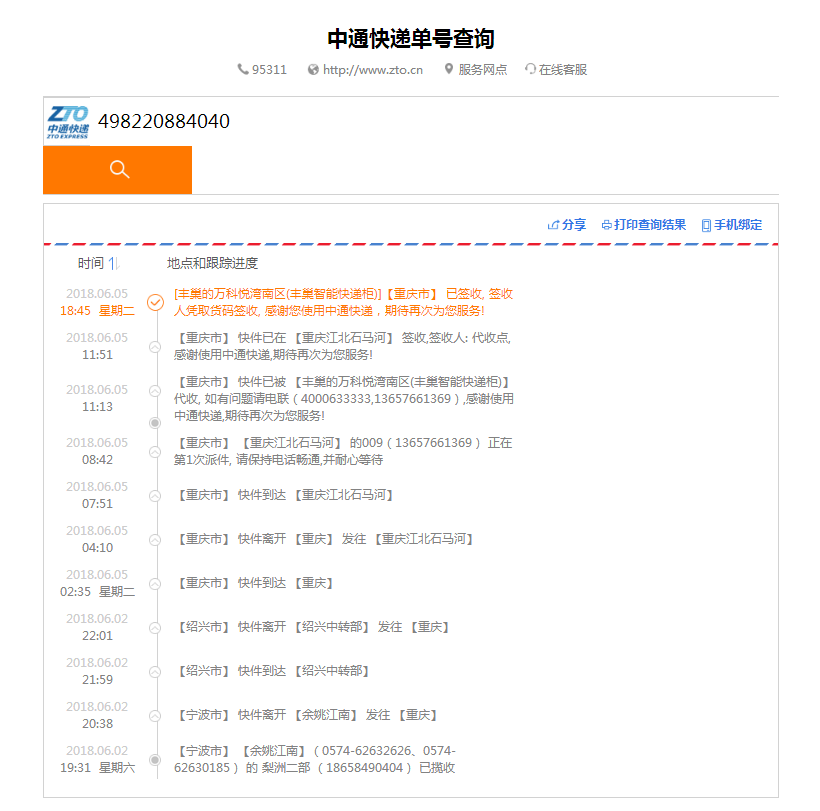
Task: Click timeline marker for 04:10 entry
Action: point(155,540)
